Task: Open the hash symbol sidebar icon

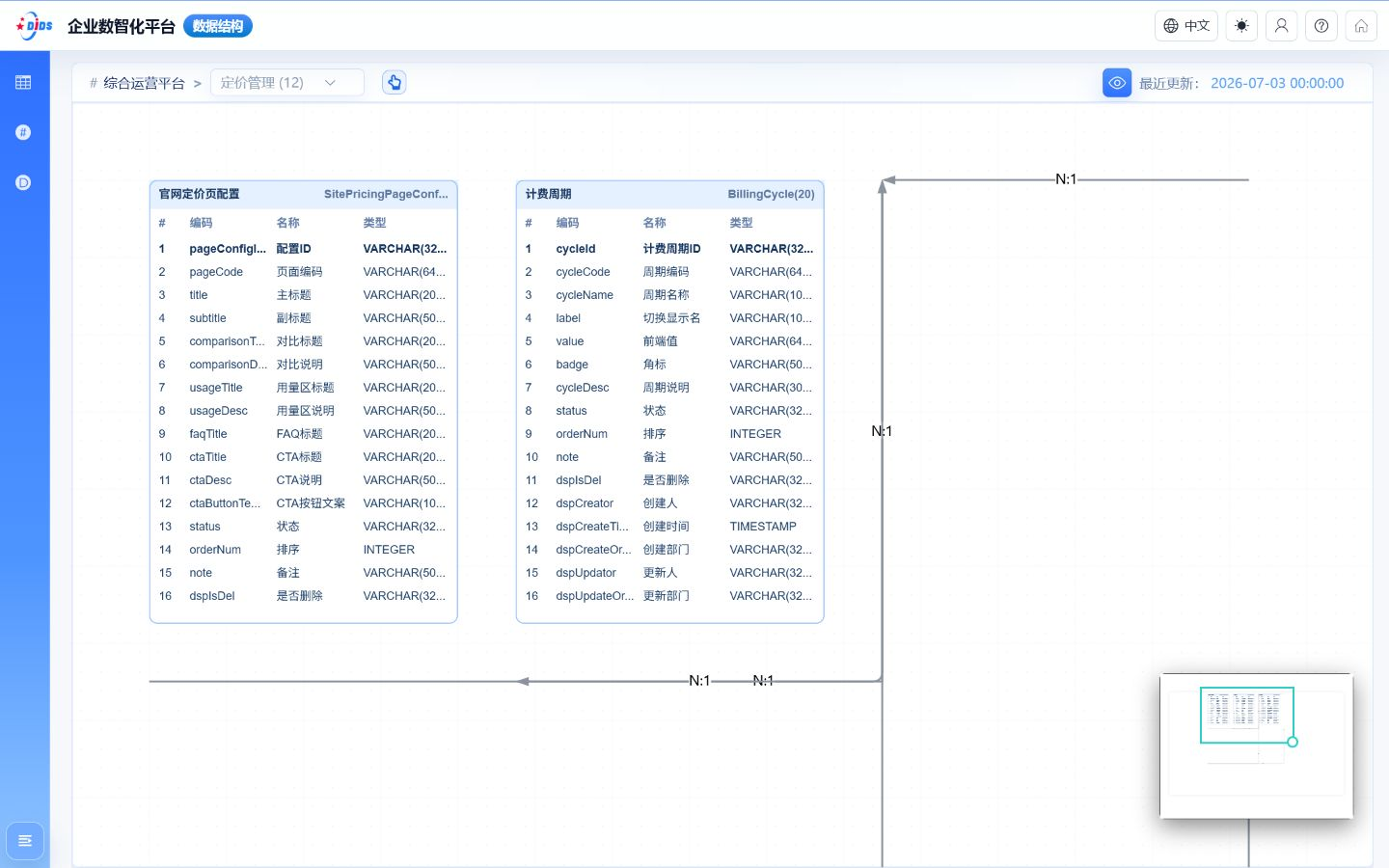Action: pyautogui.click(x=23, y=132)
